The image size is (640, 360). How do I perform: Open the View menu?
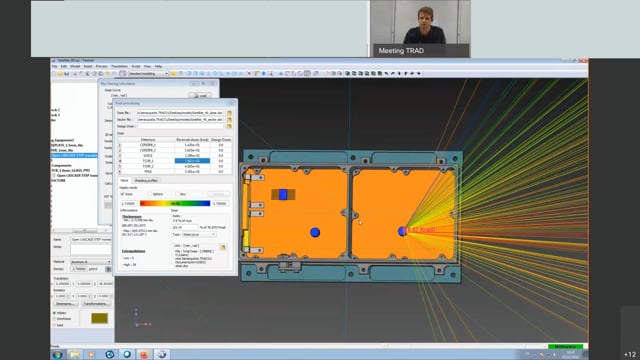147,66
